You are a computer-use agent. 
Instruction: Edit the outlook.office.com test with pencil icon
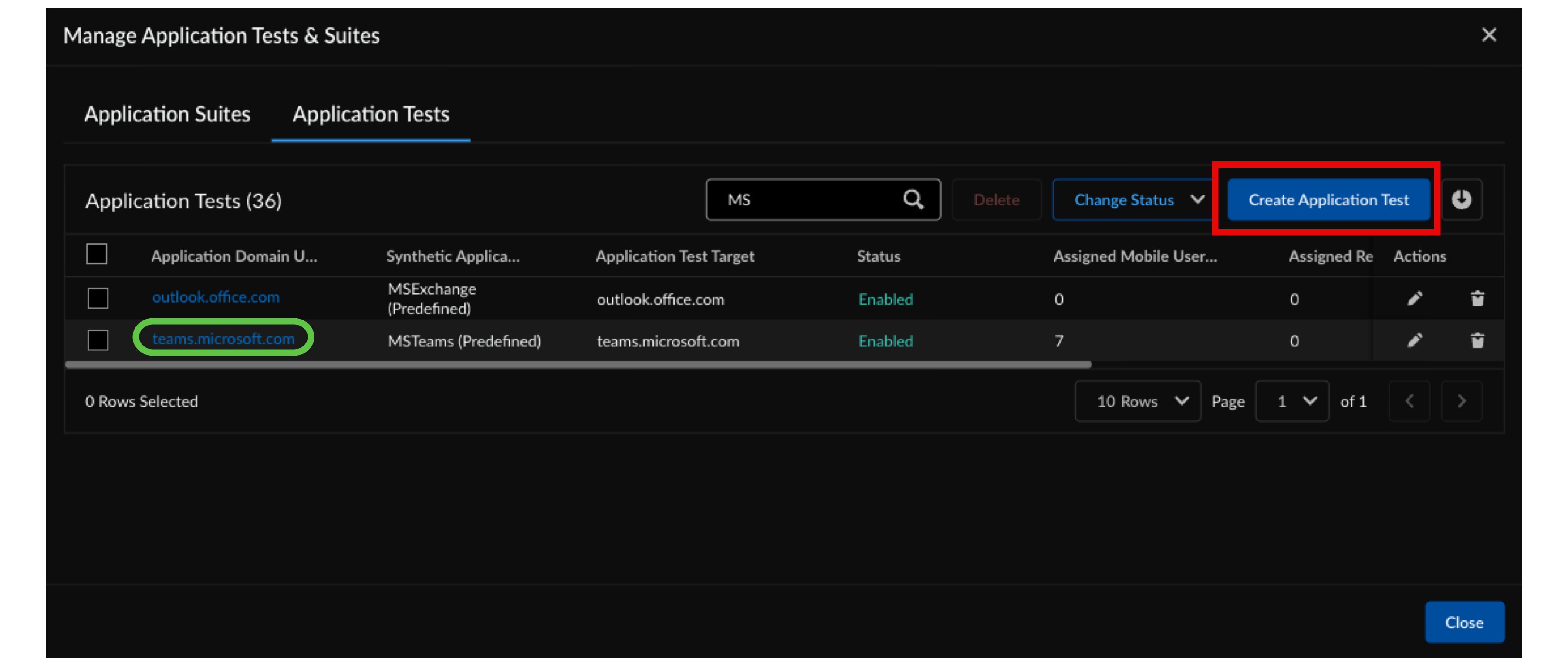[1415, 299]
